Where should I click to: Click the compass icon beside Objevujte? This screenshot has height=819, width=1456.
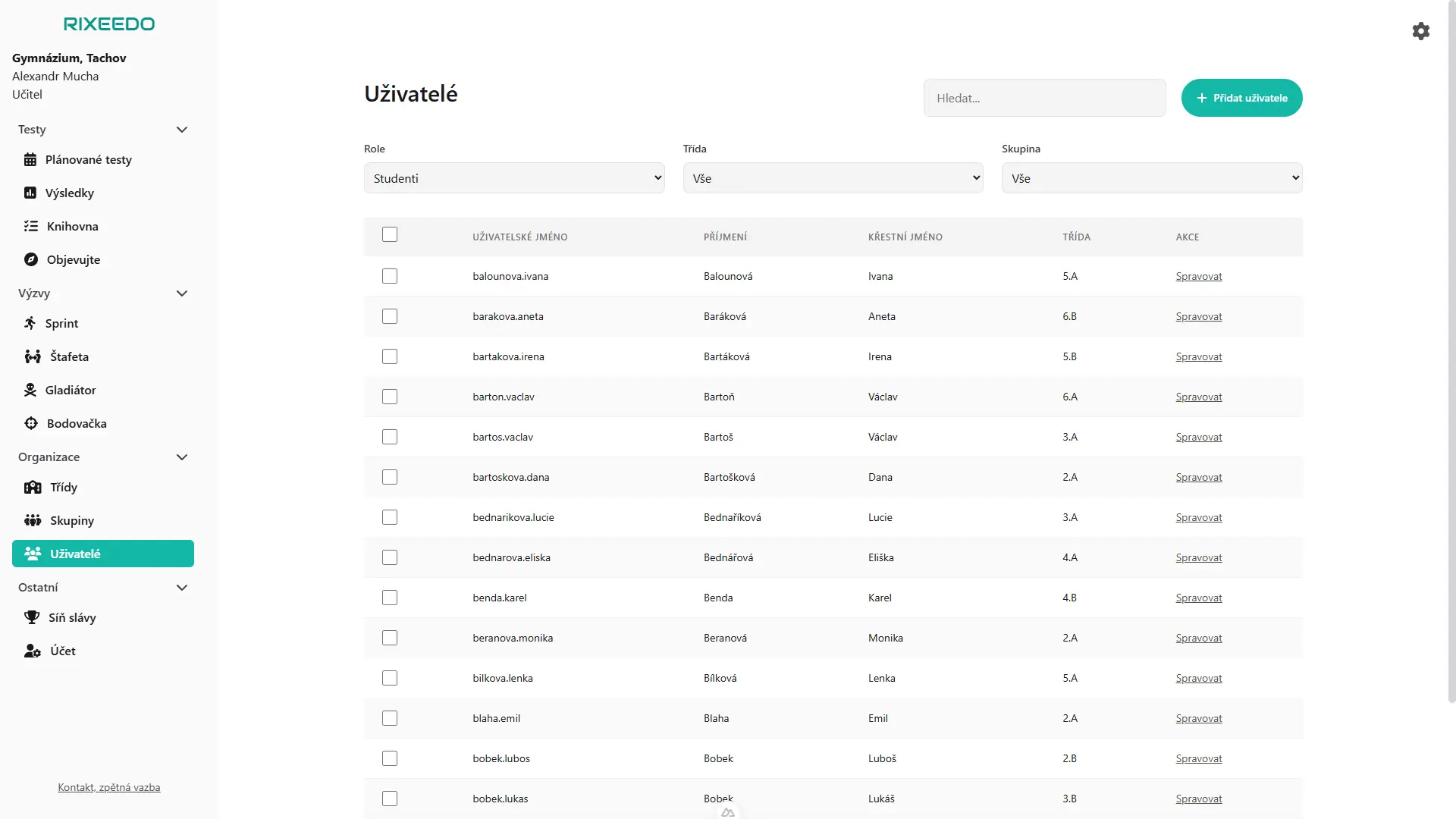point(31,260)
